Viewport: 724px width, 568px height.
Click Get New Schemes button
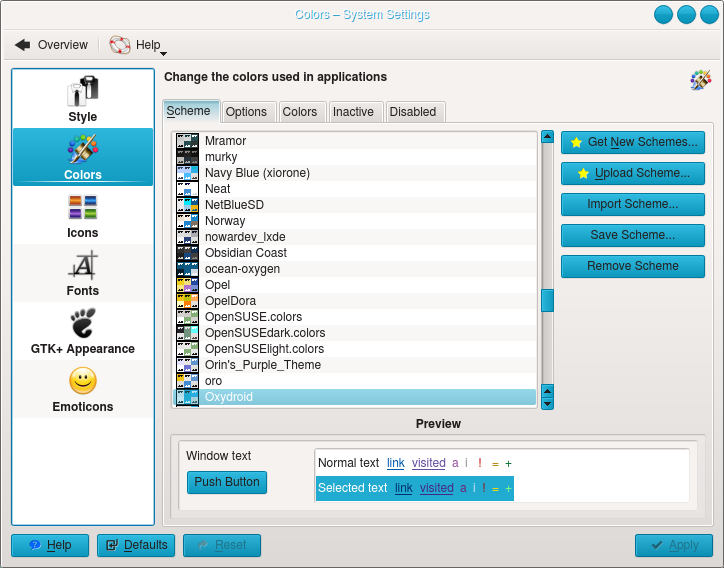click(x=633, y=142)
